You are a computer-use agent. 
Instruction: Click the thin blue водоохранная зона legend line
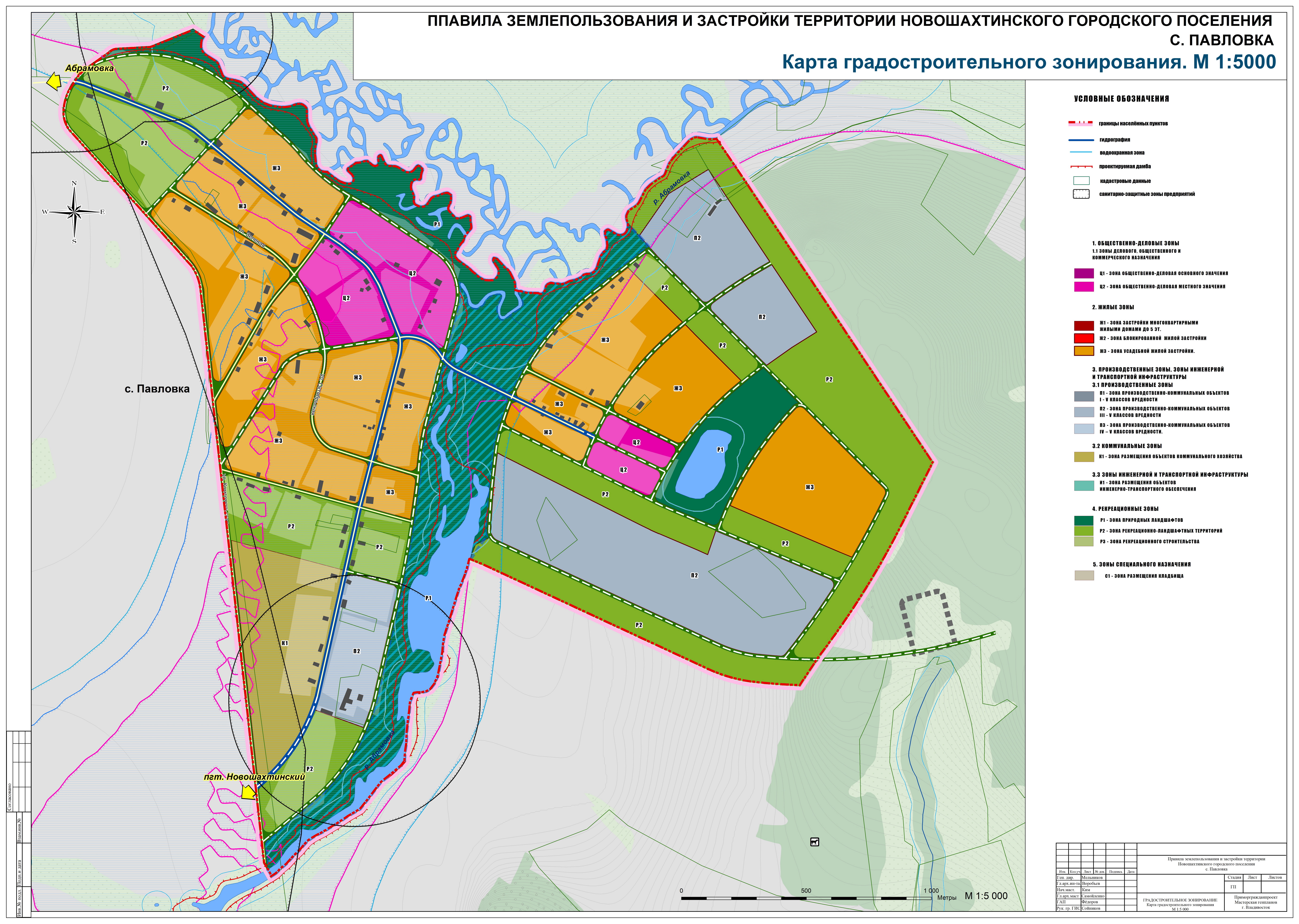click(1081, 152)
